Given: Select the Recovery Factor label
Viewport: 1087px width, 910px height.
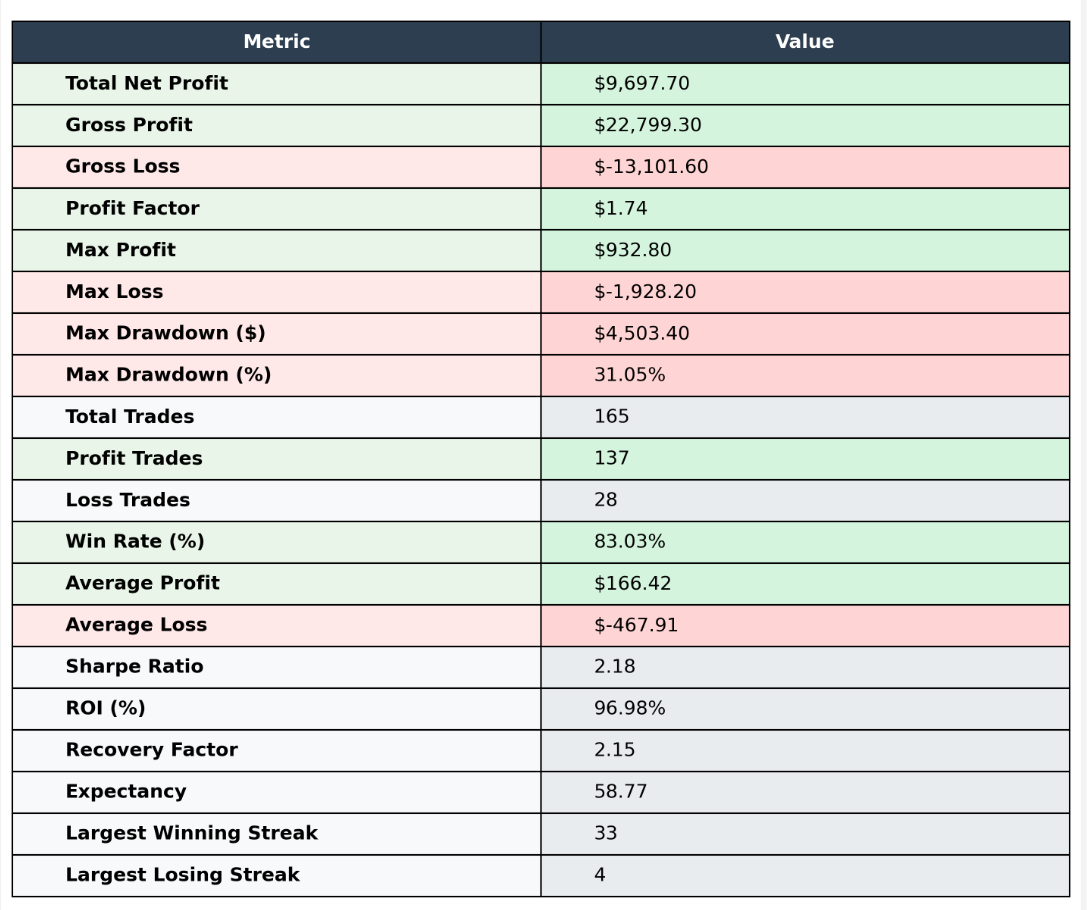Looking at the screenshot, I should [151, 750].
